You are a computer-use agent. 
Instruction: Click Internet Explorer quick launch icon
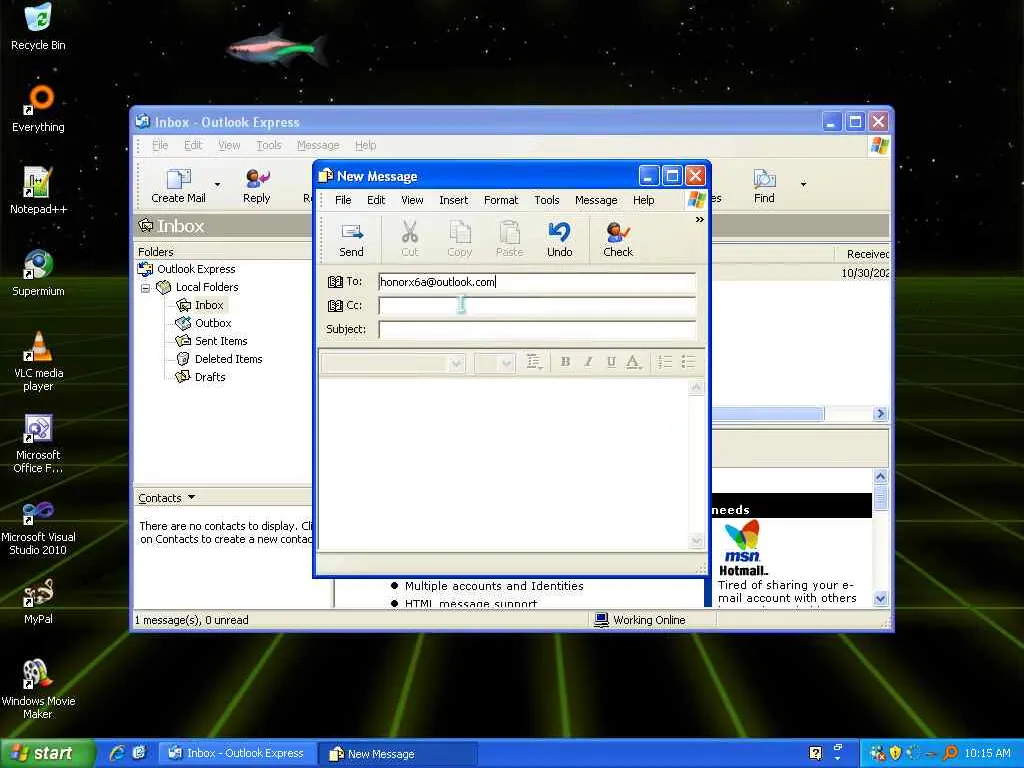(117, 753)
